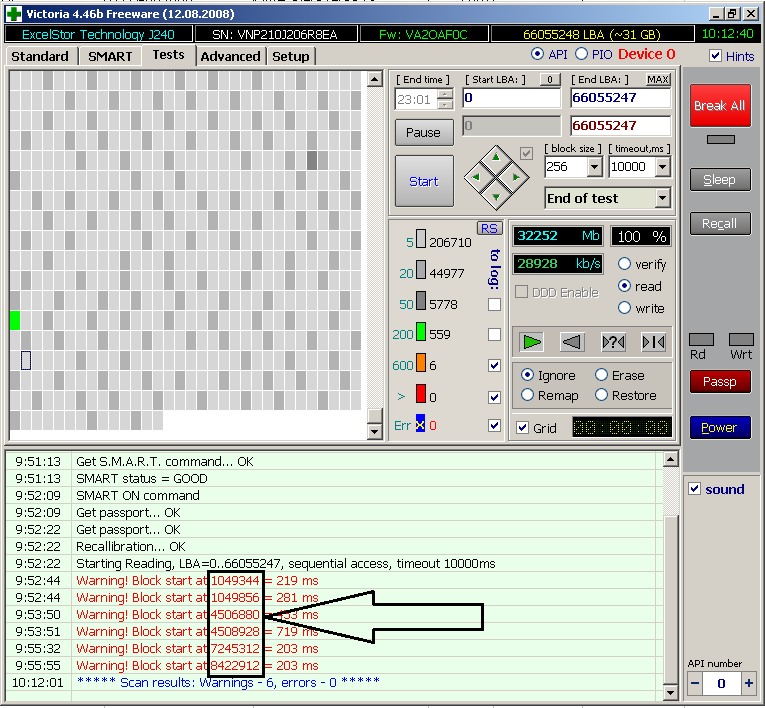The width and height of the screenshot is (765, 708).
Task: Disable the sound checkbox
Action: point(696,489)
